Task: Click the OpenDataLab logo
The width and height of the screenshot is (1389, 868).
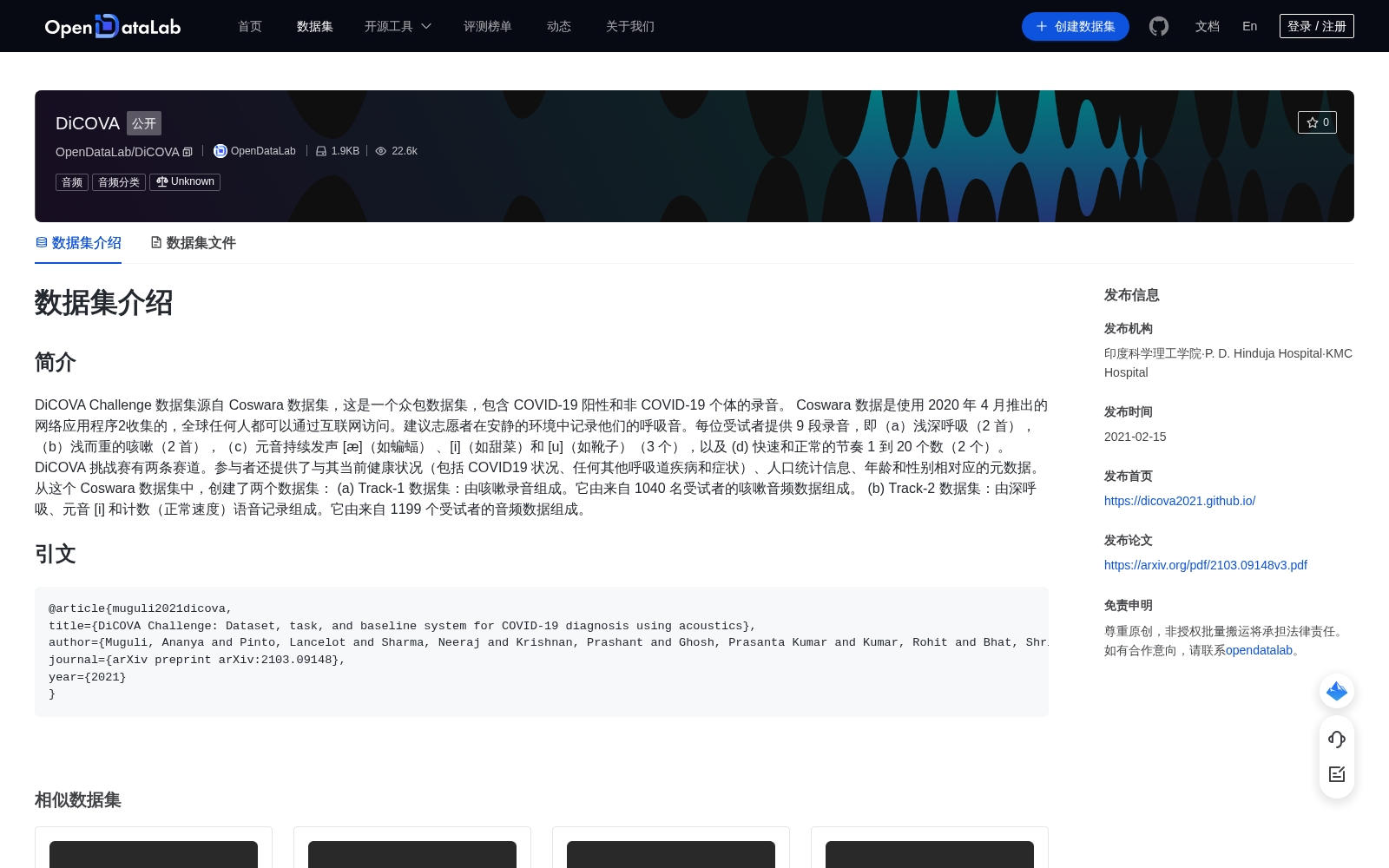Action: tap(113, 26)
